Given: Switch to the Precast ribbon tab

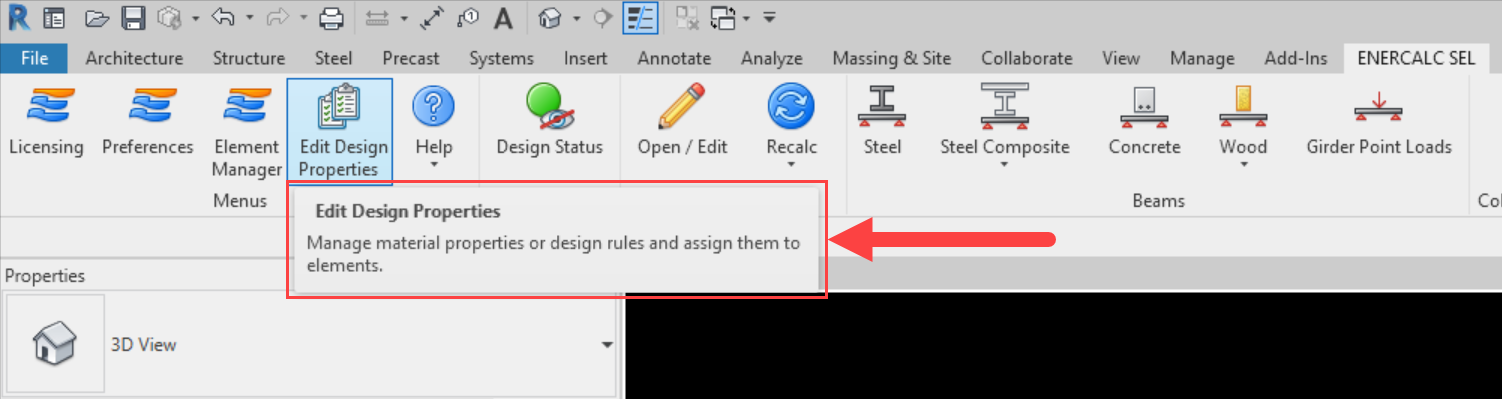Looking at the screenshot, I should point(411,58).
